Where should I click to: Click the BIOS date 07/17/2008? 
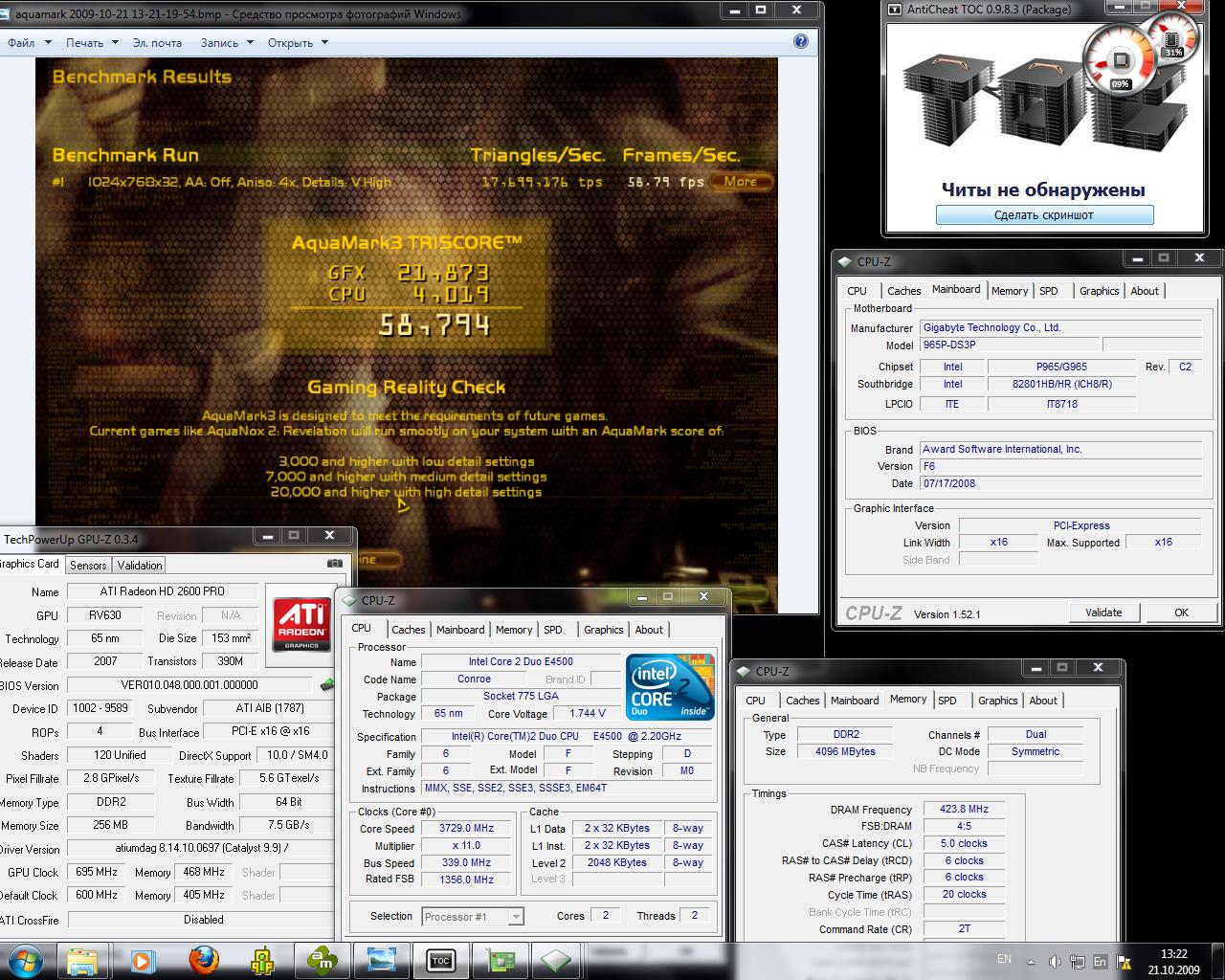tap(1060, 483)
